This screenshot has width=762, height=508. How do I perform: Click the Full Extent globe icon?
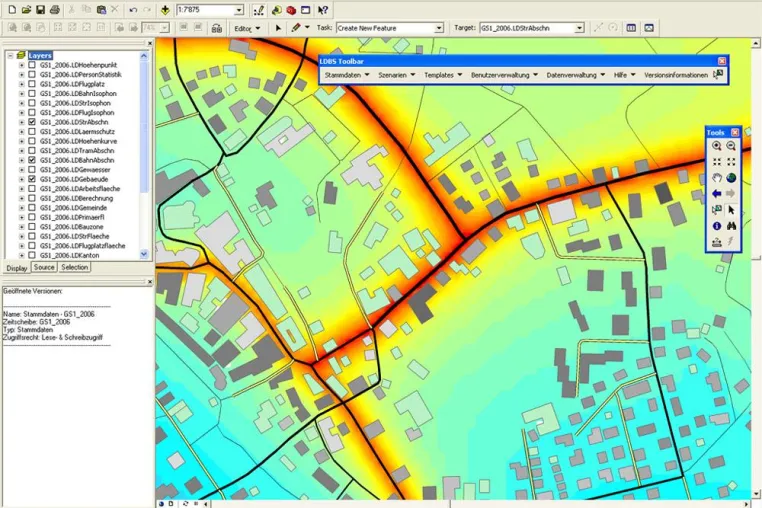tap(731, 178)
